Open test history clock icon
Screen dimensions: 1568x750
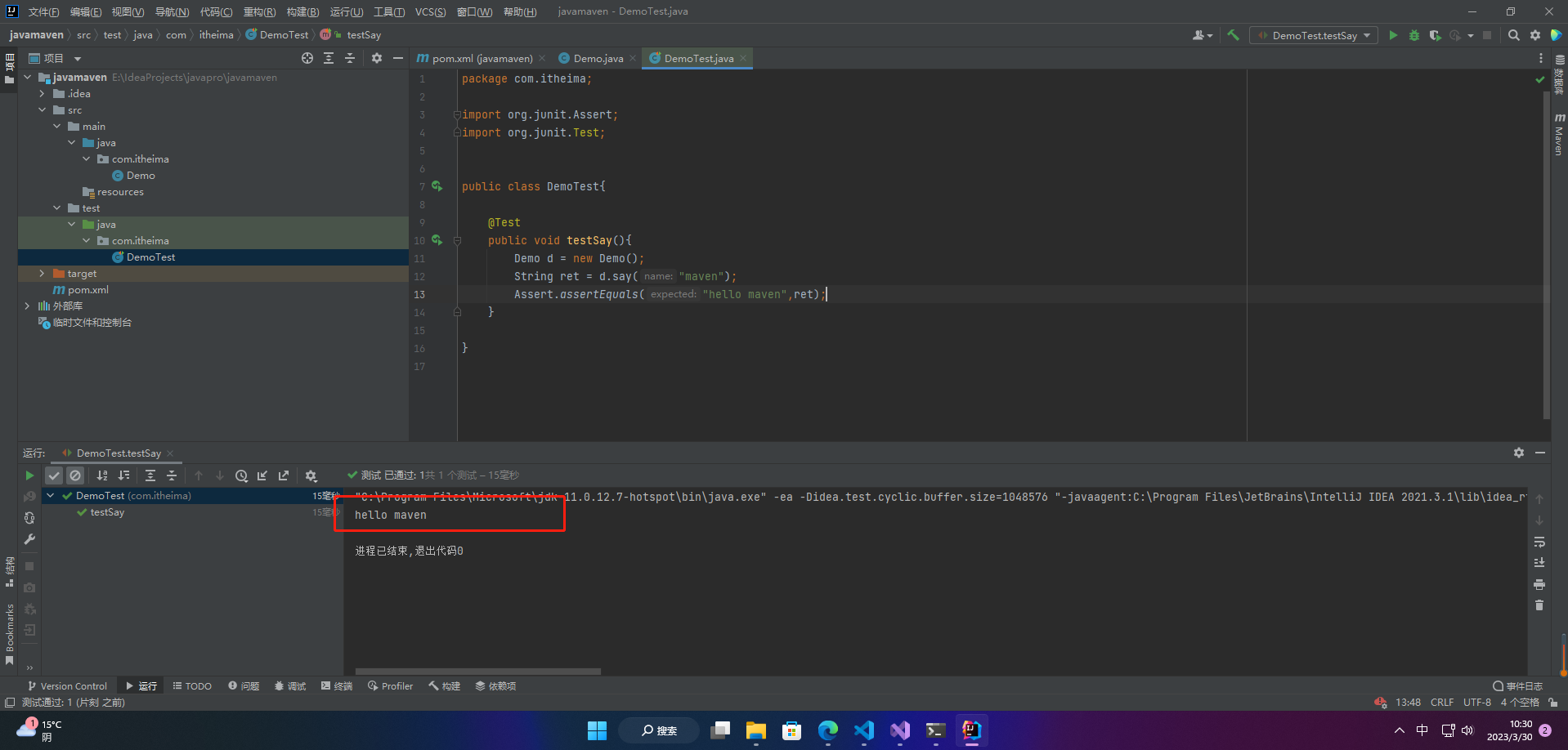(241, 475)
